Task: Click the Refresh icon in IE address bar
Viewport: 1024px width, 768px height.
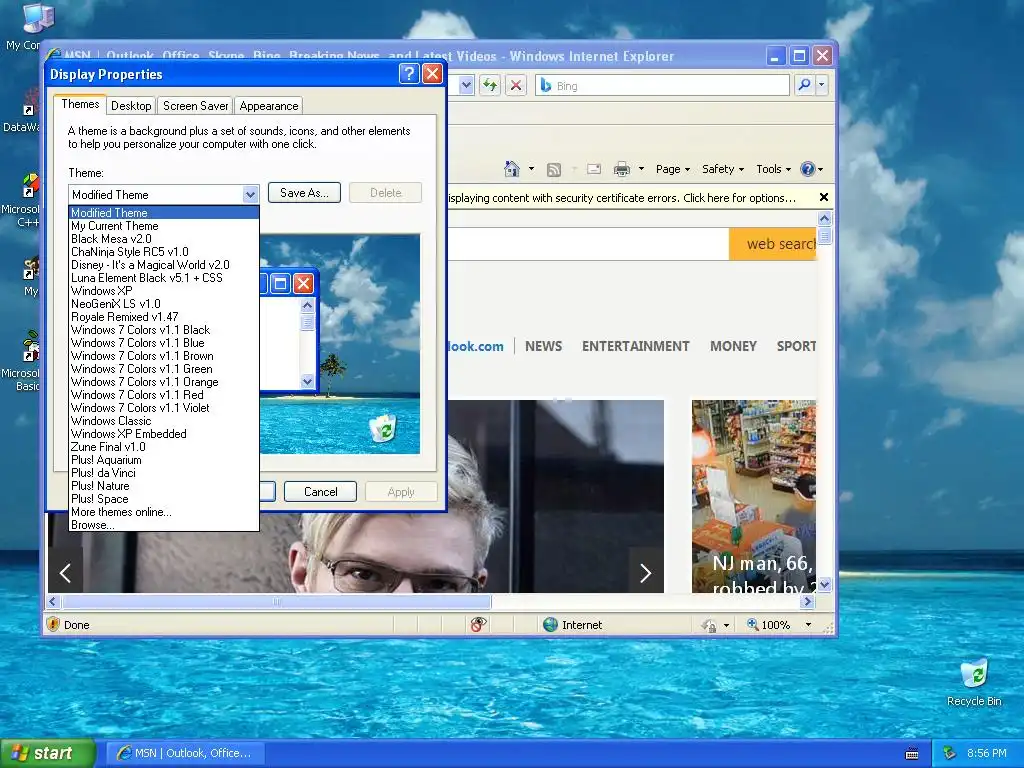Action: coord(490,86)
